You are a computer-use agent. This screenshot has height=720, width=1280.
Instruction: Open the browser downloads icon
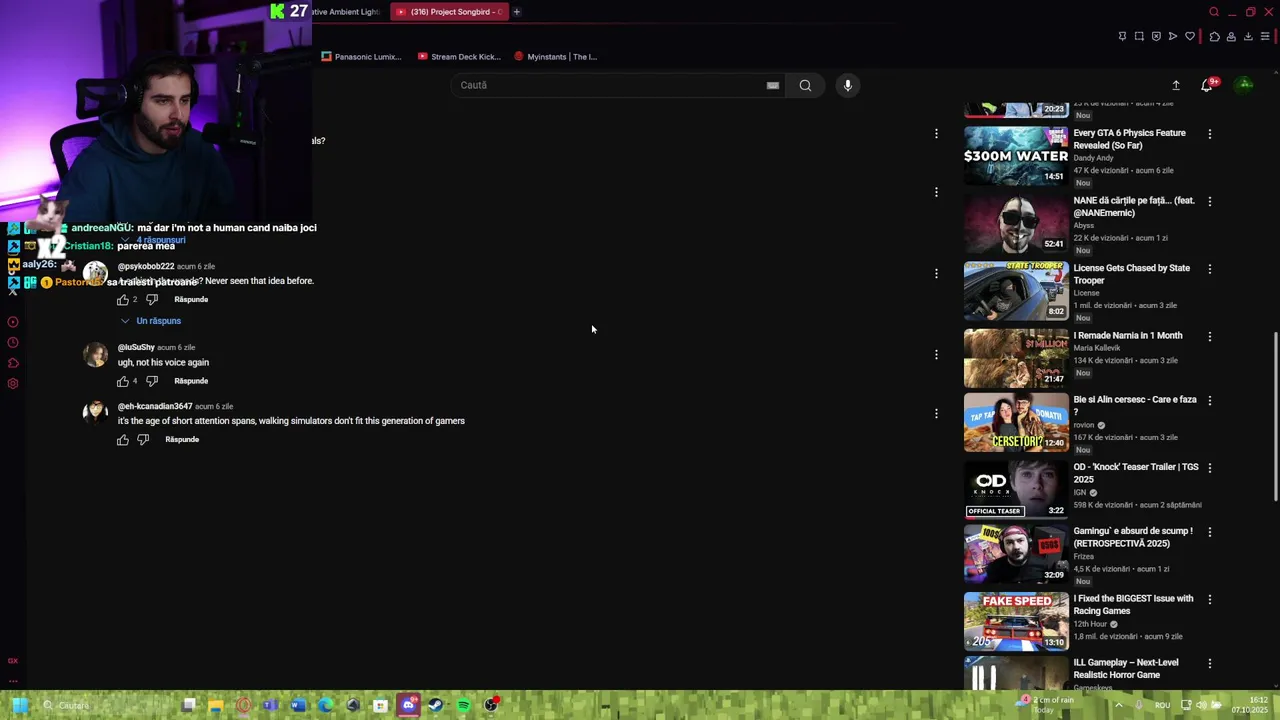pyautogui.click(x=1248, y=36)
